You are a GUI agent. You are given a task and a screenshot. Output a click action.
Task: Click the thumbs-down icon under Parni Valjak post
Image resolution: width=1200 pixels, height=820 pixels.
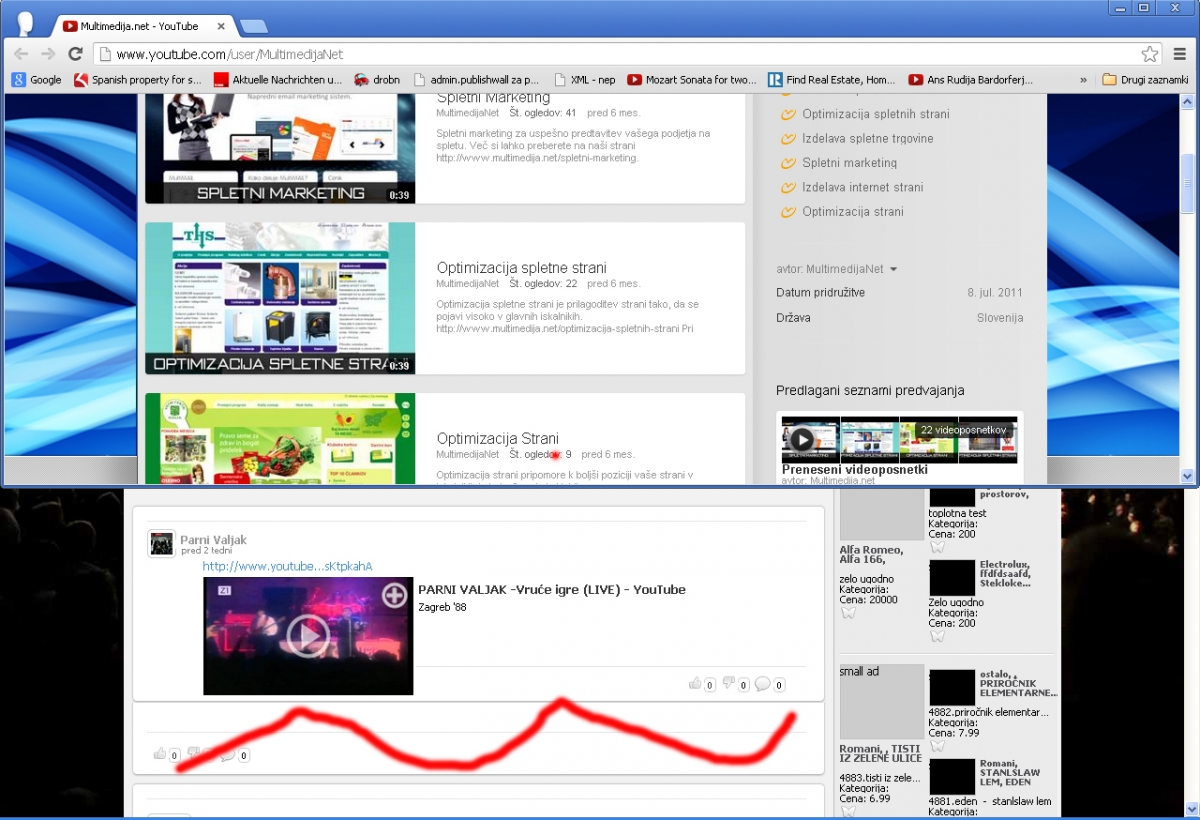tap(729, 684)
